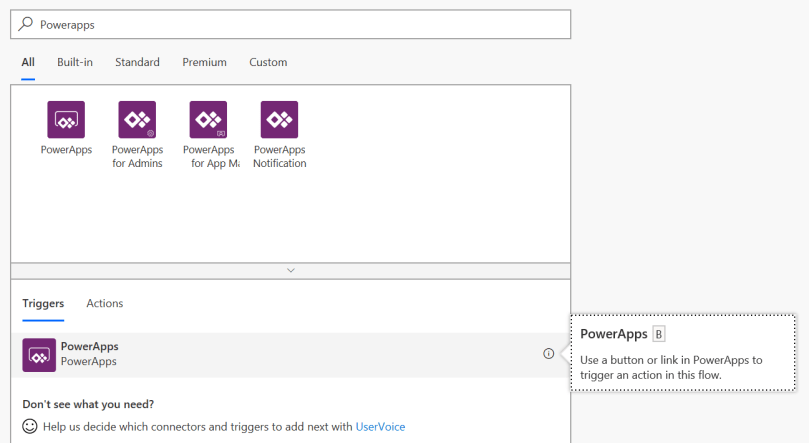
Task: Go to the Custom tab
Action: click(x=268, y=62)
